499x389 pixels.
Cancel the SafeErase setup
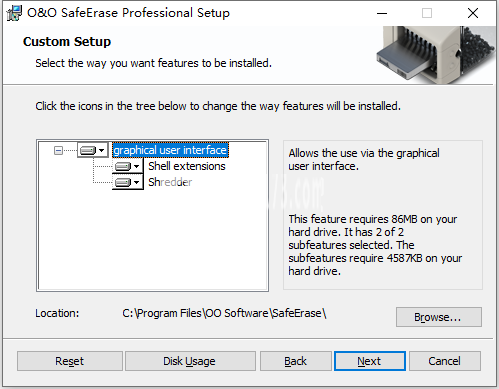coord(445,361)
